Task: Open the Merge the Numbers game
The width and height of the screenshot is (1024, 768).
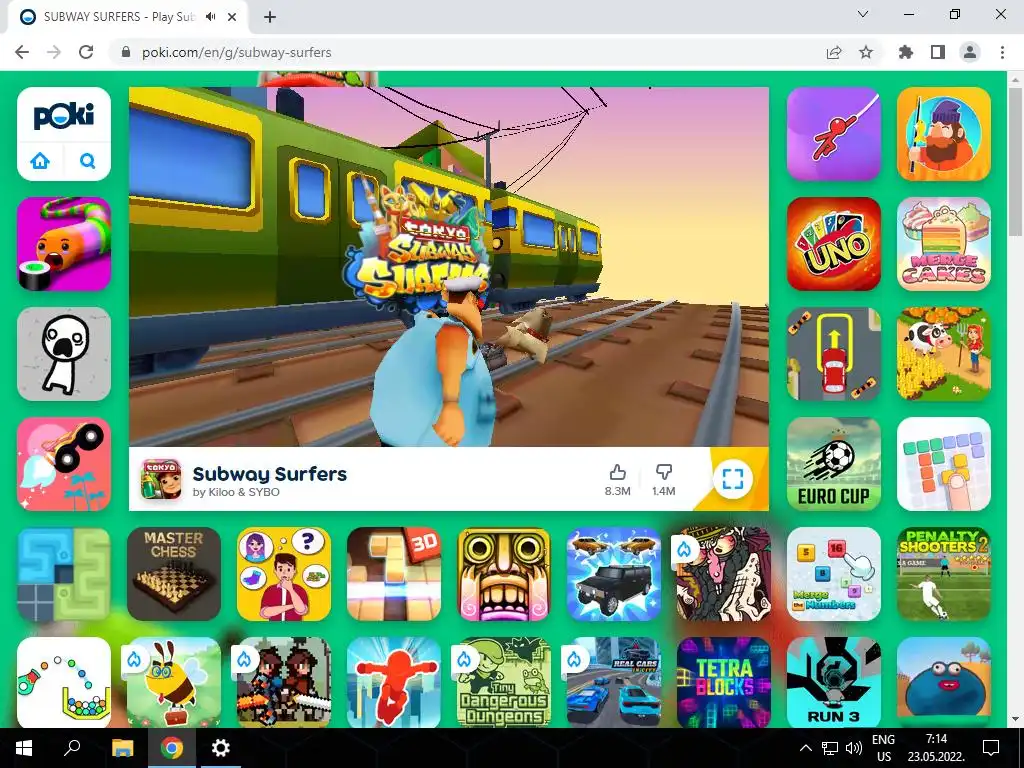Action: click(x=834, y=574)
